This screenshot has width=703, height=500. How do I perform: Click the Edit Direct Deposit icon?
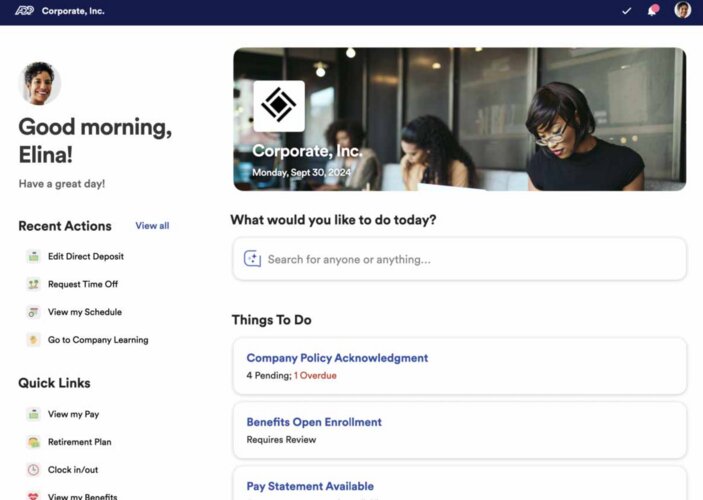pos(33,257)
